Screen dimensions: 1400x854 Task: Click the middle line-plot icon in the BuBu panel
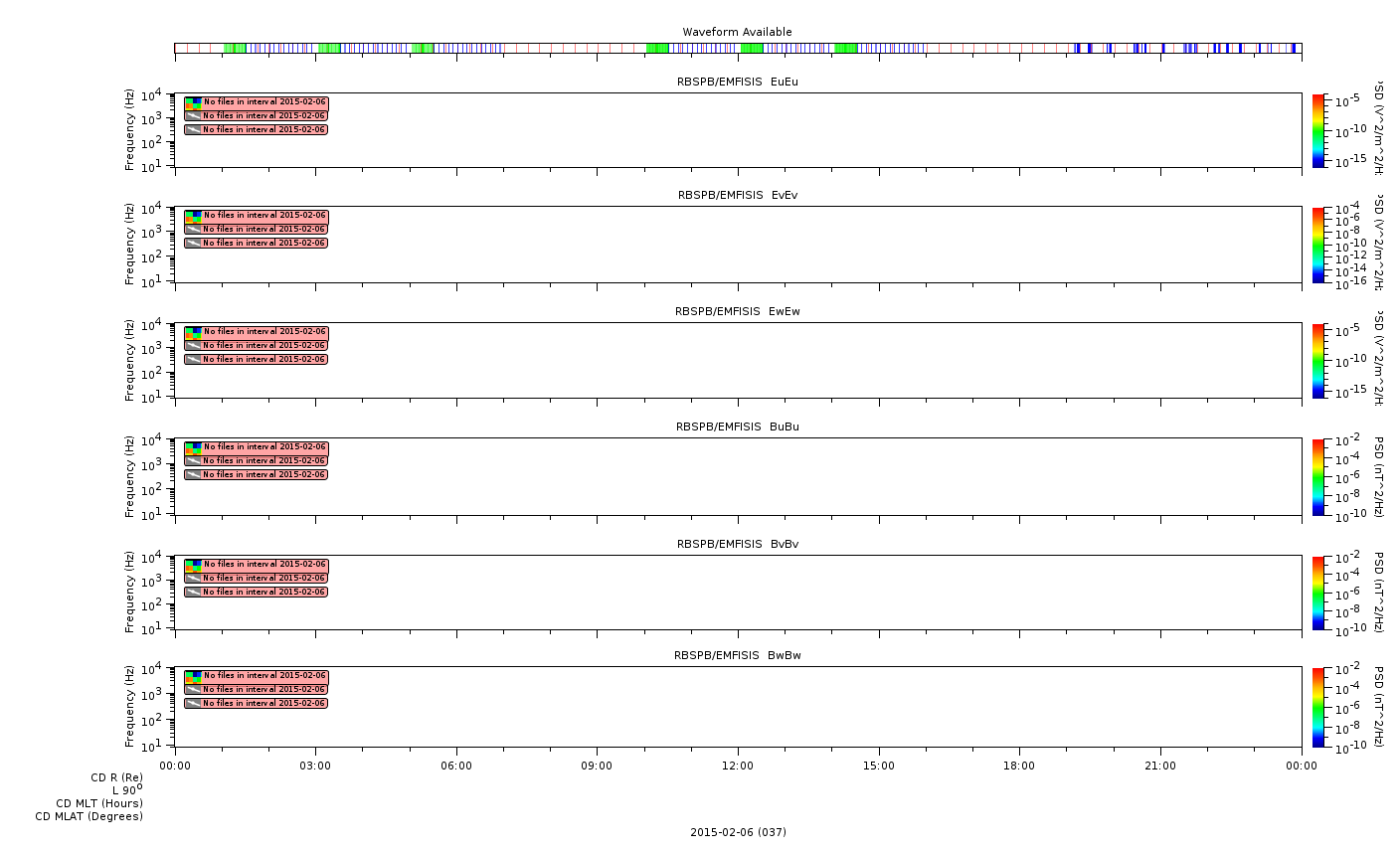coord(193,460)
